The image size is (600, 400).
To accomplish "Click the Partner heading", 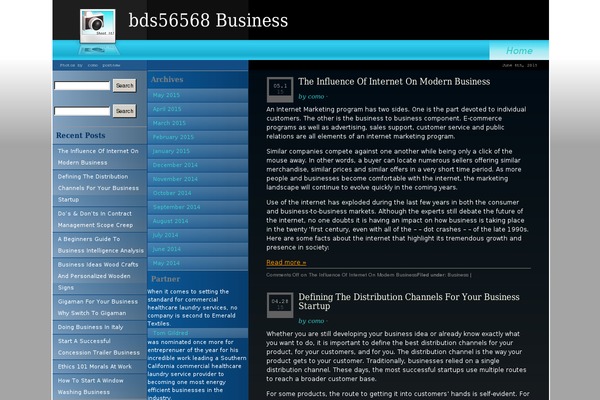I will tap(165, 279).
